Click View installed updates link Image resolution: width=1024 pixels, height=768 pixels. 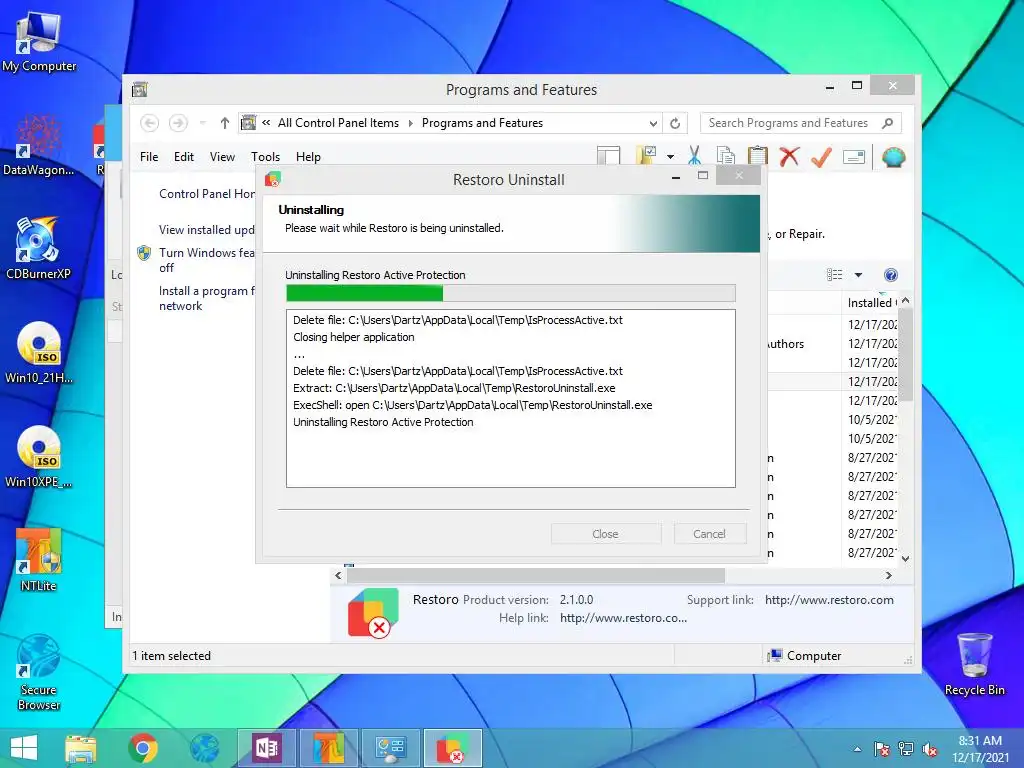click(206, 230)
